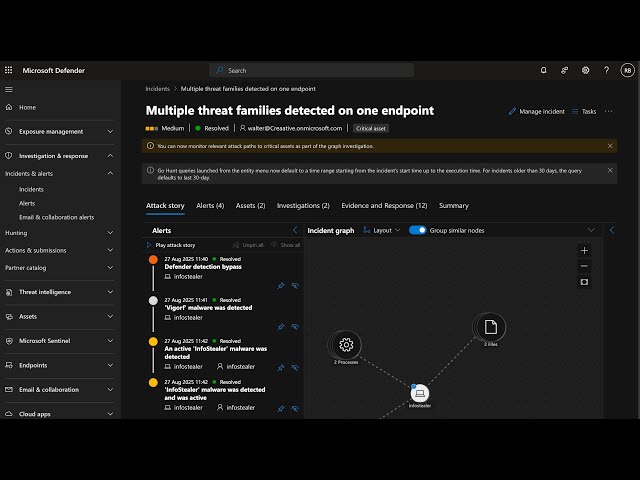Click the Endpoints icon in sidebar
Image resolution: width=640 pixels, height=480 pixels.
coord(9,365)
